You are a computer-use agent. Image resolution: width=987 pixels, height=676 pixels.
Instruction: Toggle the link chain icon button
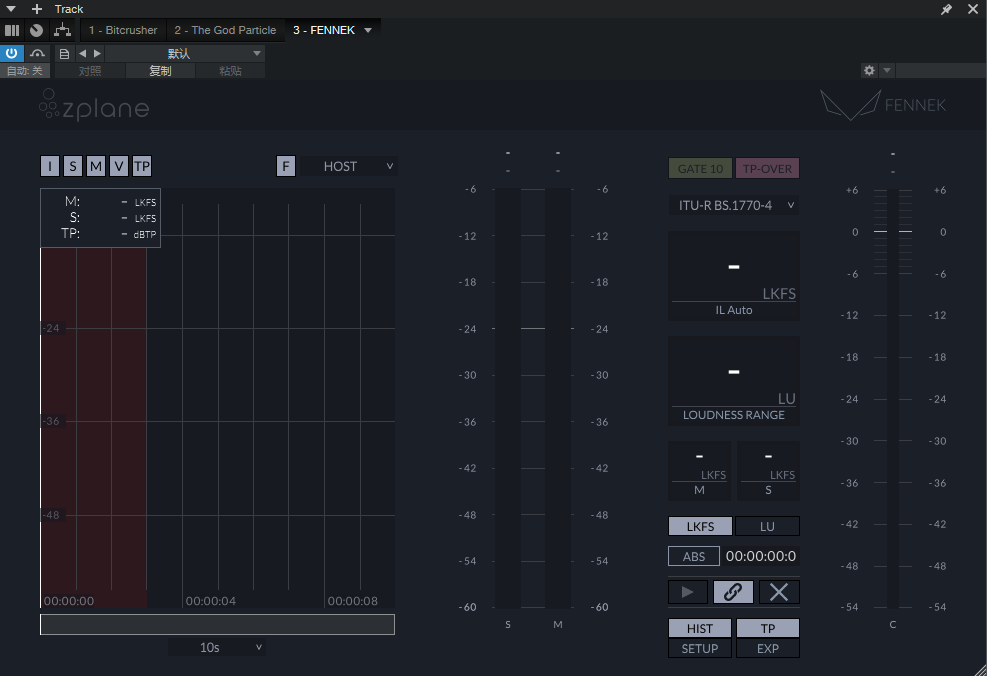coord(733,592)
